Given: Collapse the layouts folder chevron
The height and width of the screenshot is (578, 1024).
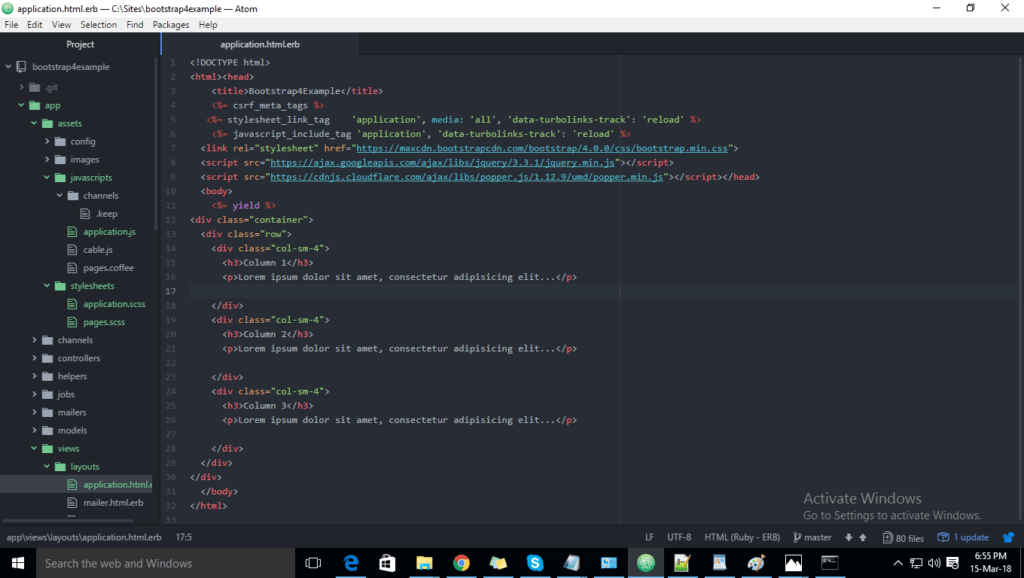Looking at the screenshot, I should 47,466.
